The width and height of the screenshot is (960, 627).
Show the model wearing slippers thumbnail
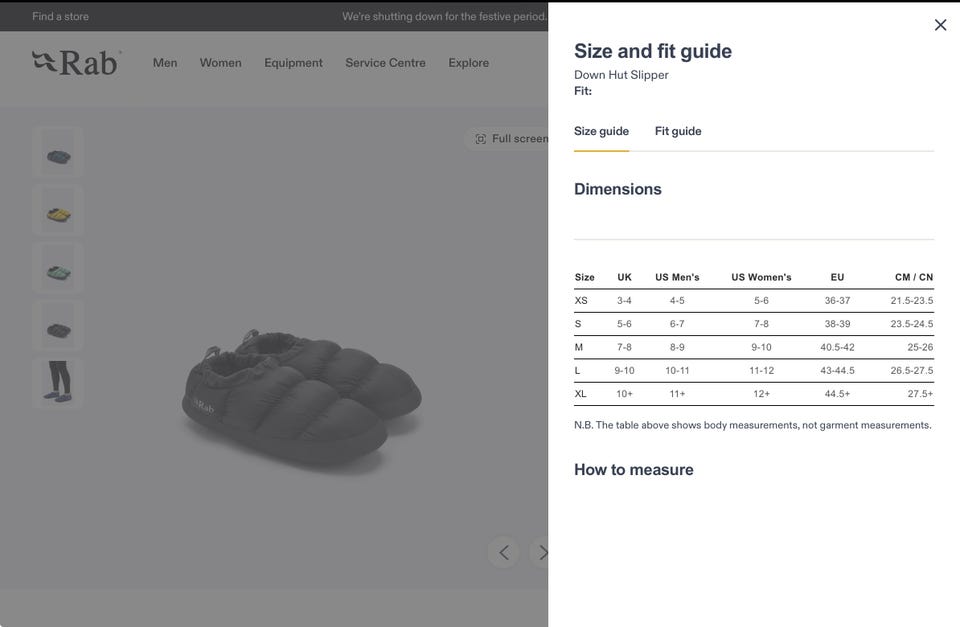(x=58, y=384)
